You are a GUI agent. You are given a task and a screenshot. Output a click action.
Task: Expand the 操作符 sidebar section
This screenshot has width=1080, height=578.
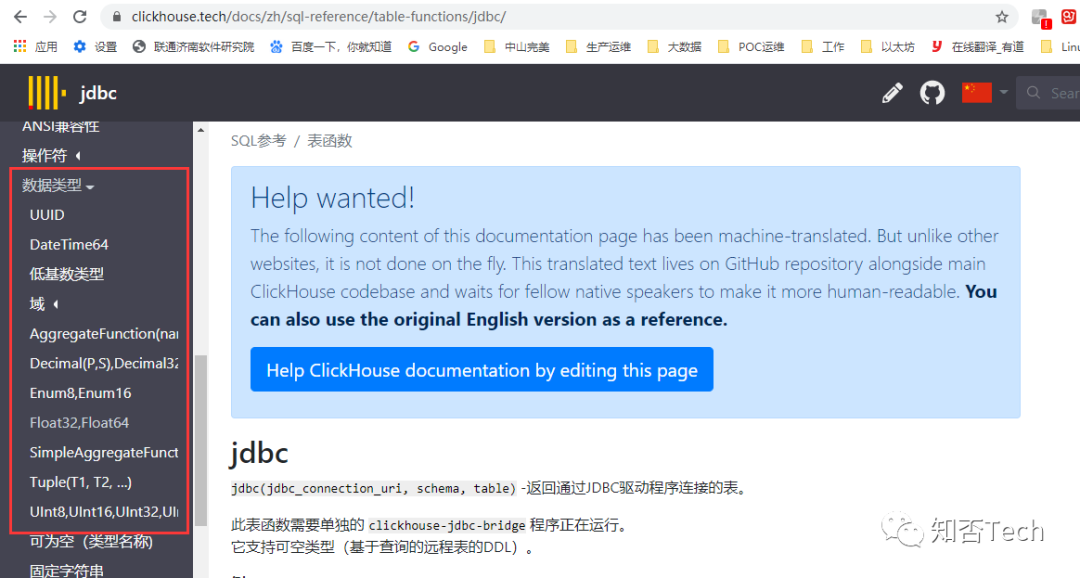pos(51,156)
